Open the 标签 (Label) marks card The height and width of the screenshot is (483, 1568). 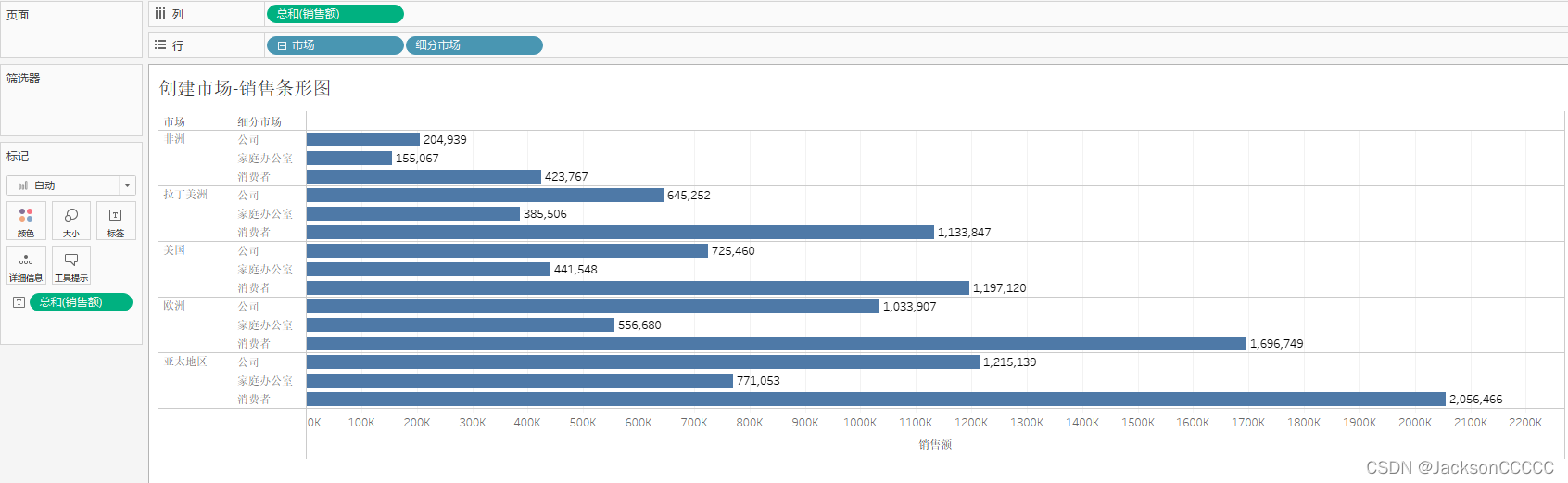(116, 222)
